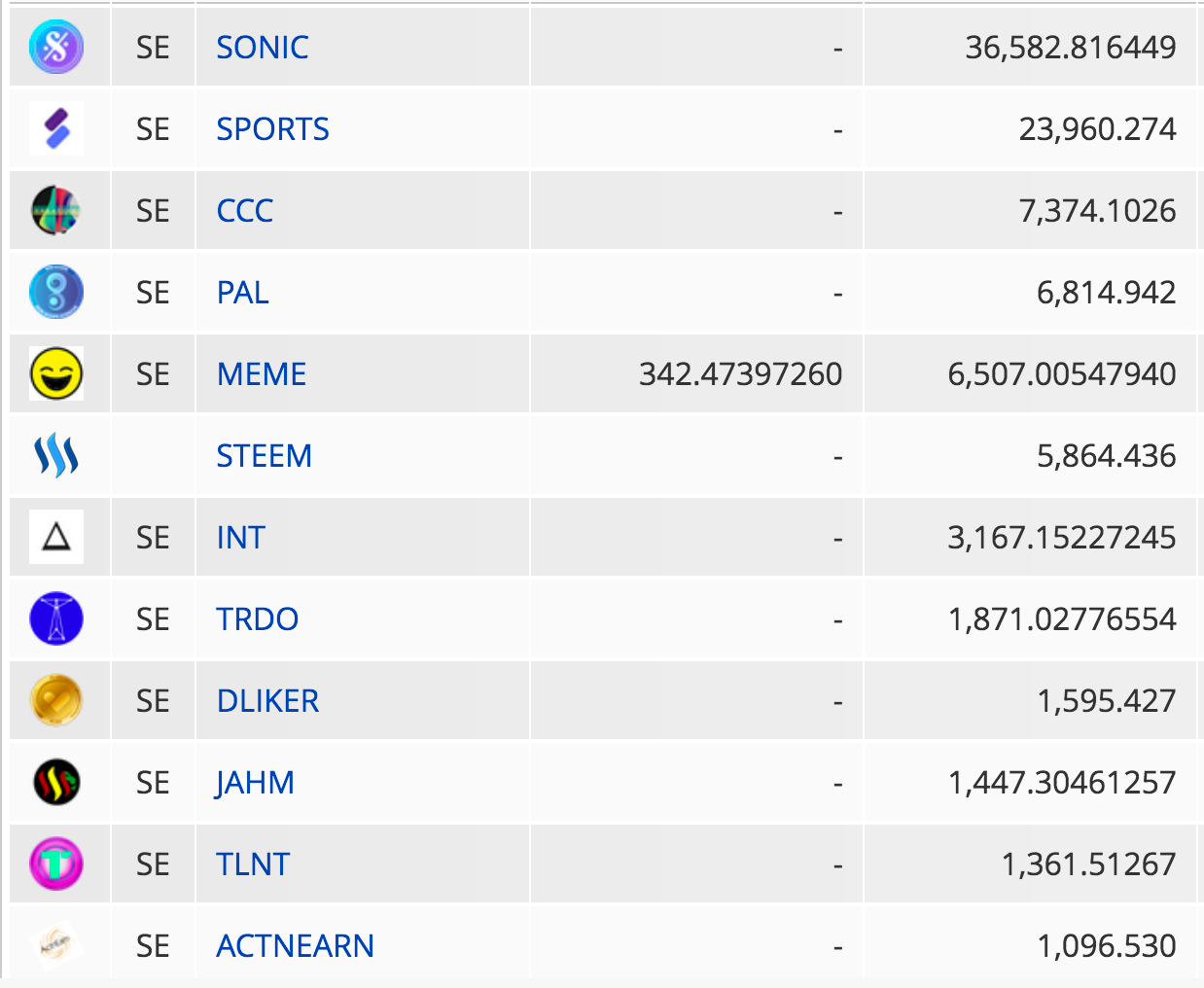
Task: Click the SPORTS token logo
Action: (x=56, y=128)
